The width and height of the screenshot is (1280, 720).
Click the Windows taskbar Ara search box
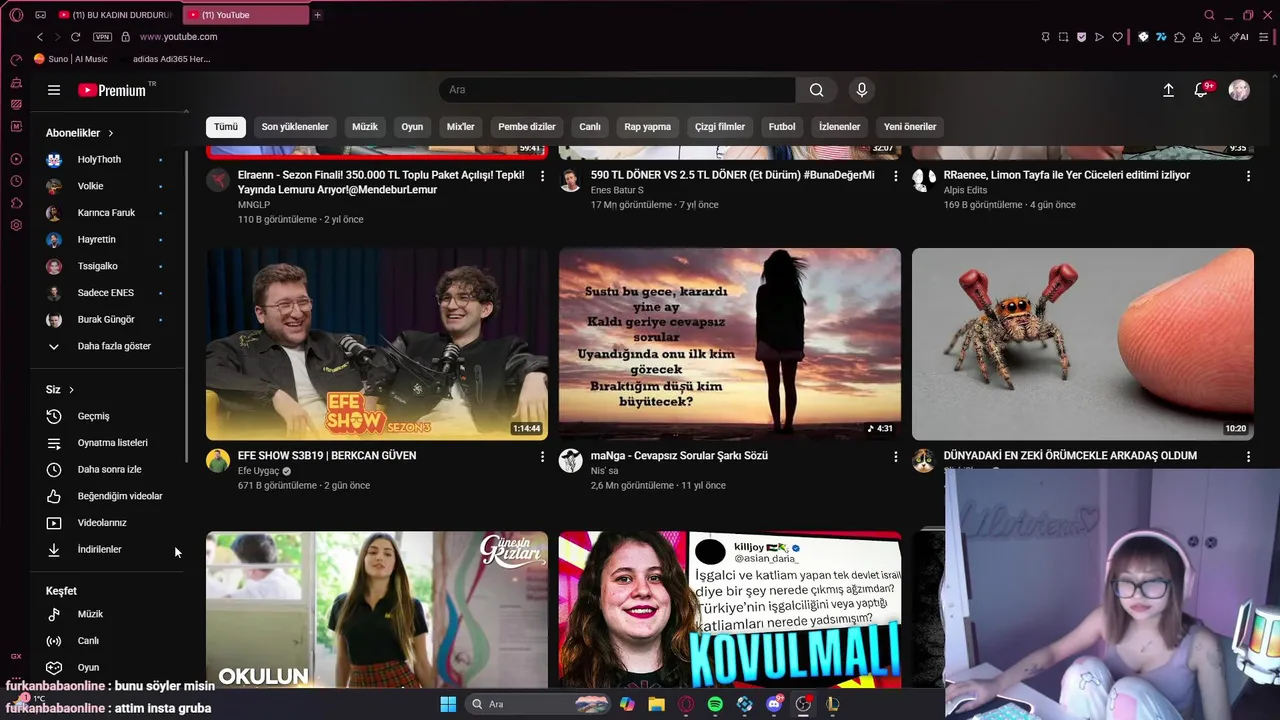pos(537,704)
